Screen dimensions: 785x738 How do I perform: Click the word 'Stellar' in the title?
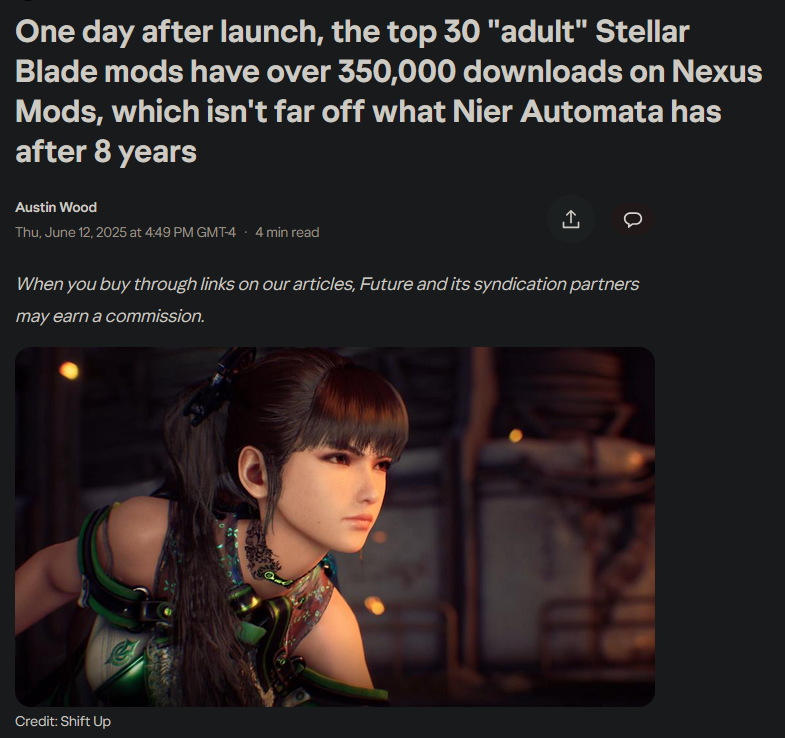point(642,31)
